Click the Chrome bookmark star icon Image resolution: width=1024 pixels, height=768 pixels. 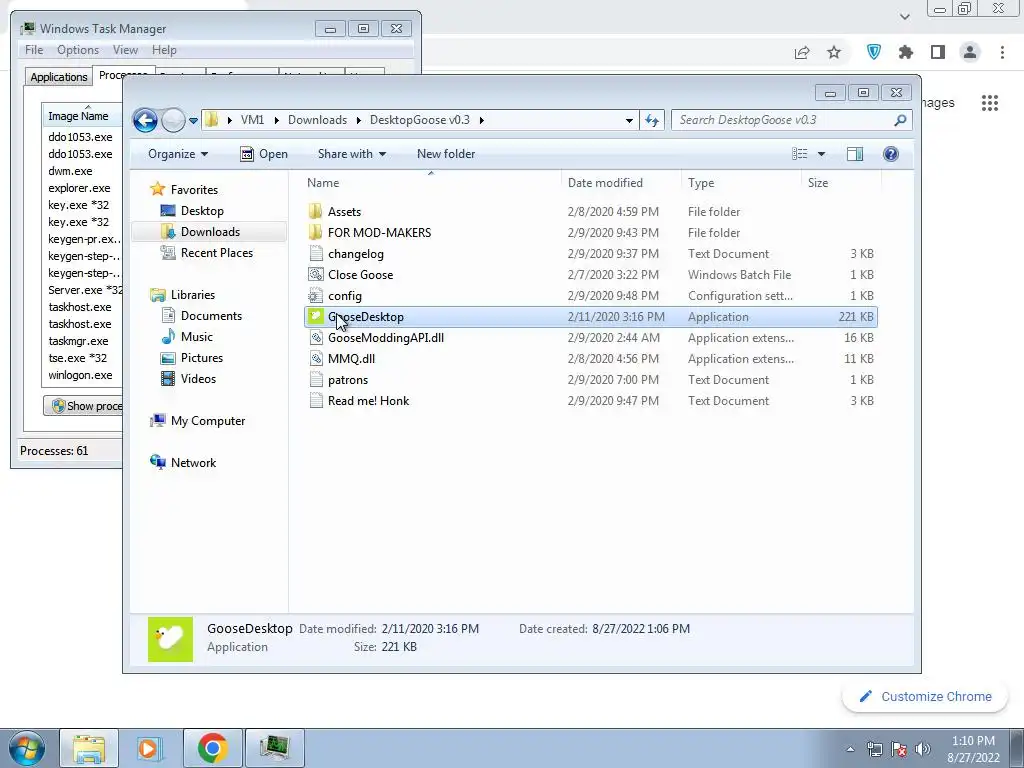point(834,52)
